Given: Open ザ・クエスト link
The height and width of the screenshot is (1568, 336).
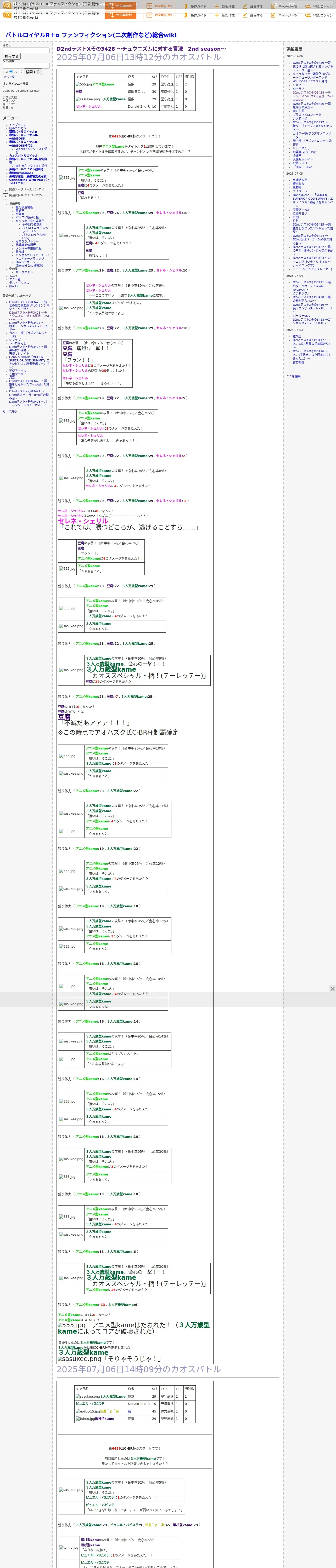Looking at the screenshot, I should click(x=24, y=273).
